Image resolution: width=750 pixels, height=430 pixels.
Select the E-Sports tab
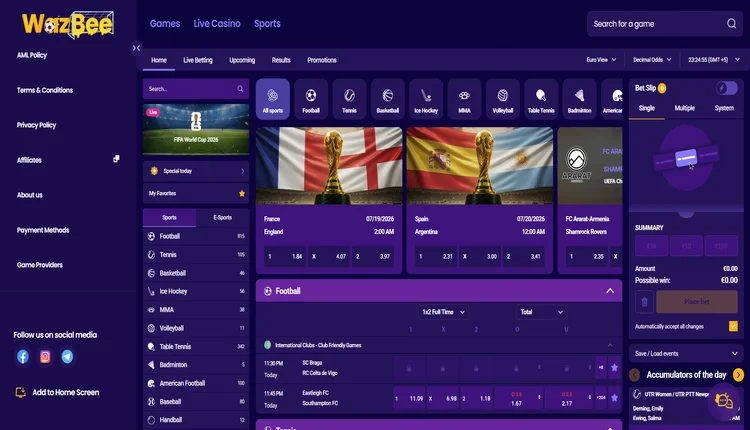(222, 217)
